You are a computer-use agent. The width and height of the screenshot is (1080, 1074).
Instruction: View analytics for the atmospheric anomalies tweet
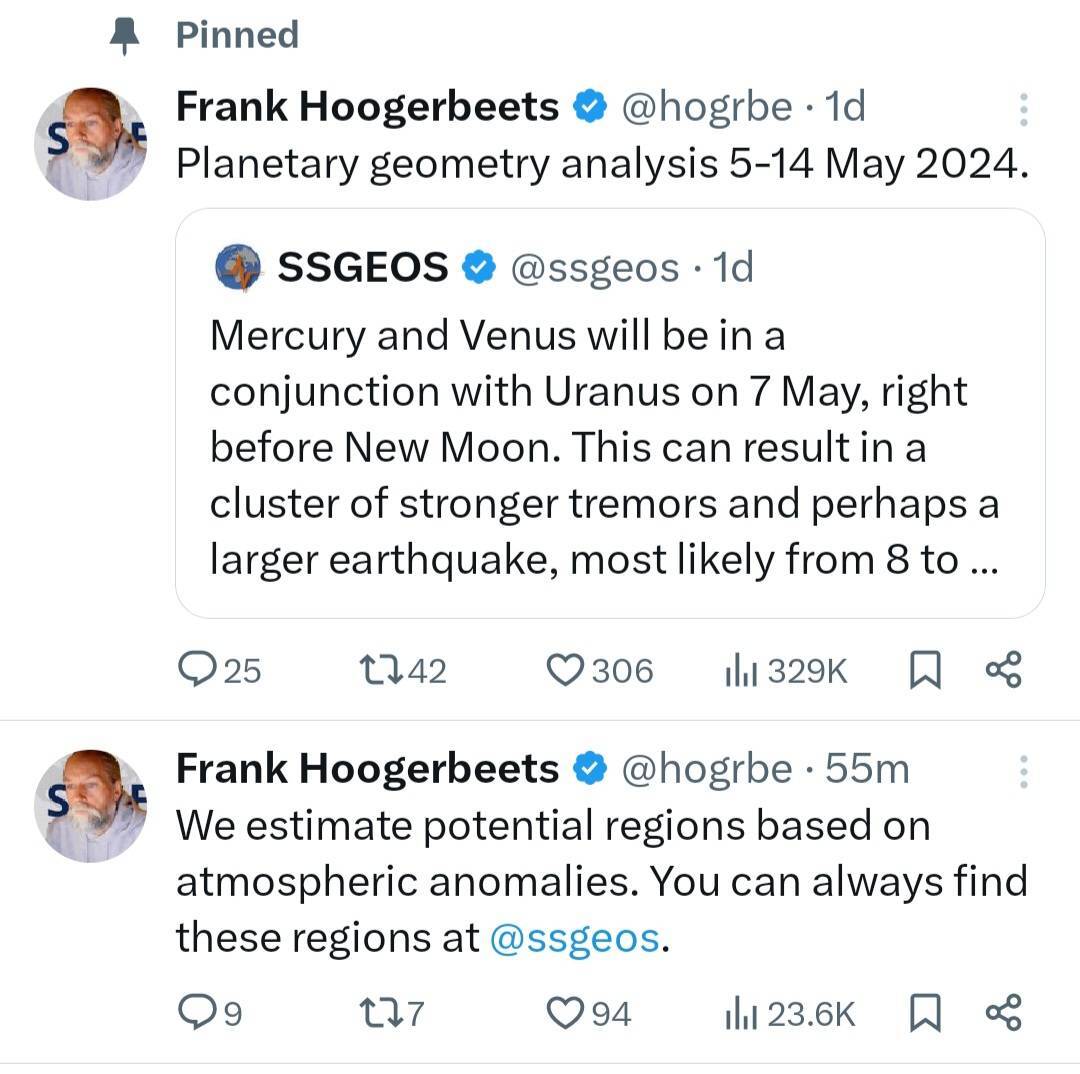(738, 1015)
